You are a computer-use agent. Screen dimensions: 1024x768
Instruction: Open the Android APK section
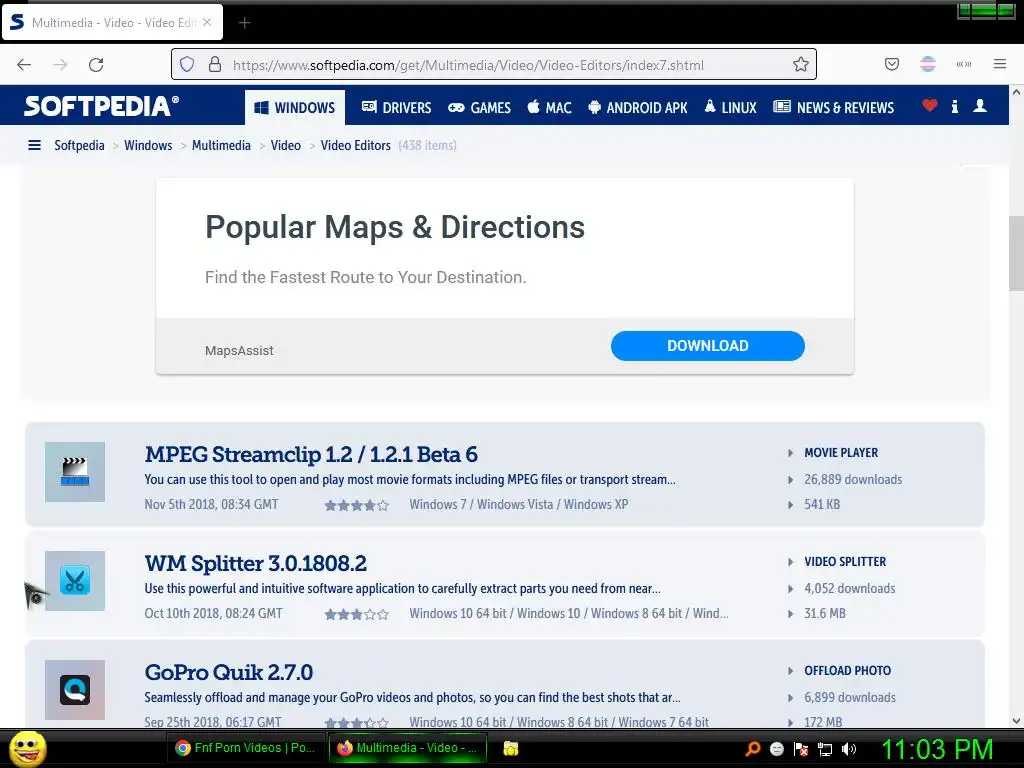(638, 107)
